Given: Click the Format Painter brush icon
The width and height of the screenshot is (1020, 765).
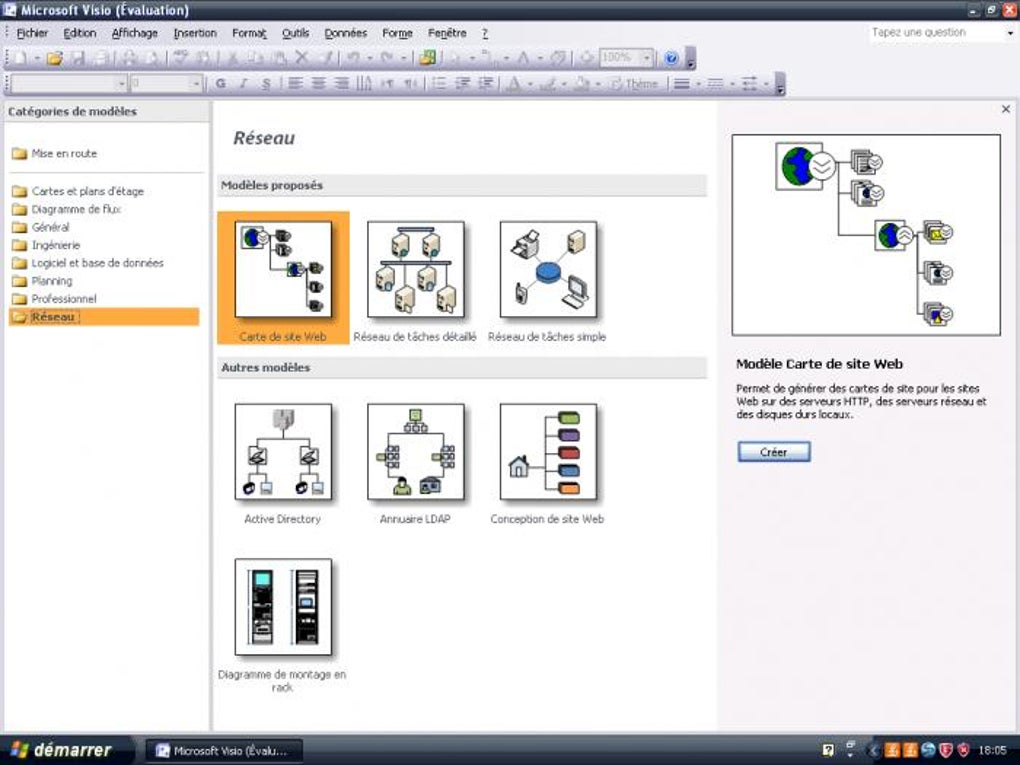Looking at the screenshot, I should pos(327,58).
